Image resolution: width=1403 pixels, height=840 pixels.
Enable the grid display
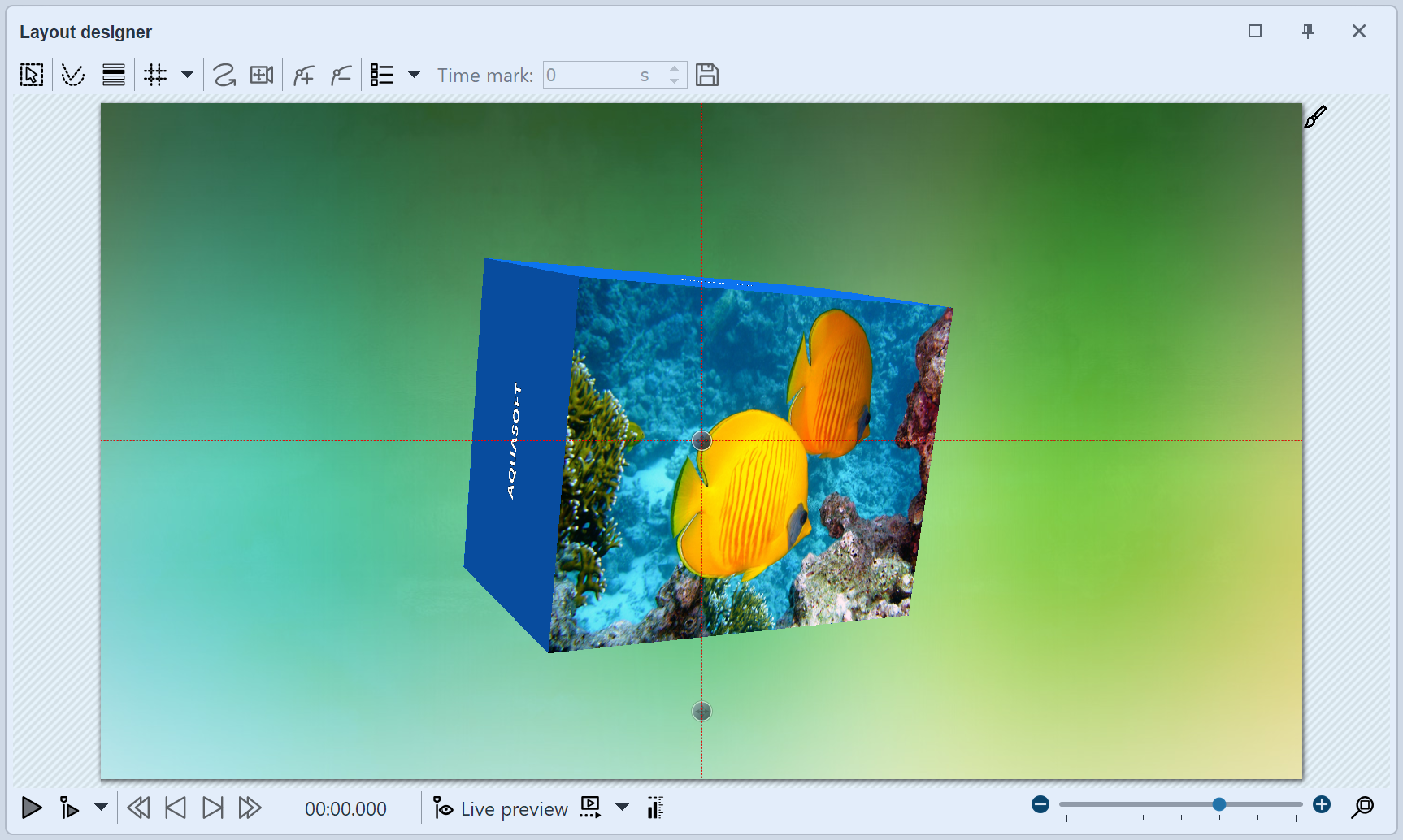156,74
